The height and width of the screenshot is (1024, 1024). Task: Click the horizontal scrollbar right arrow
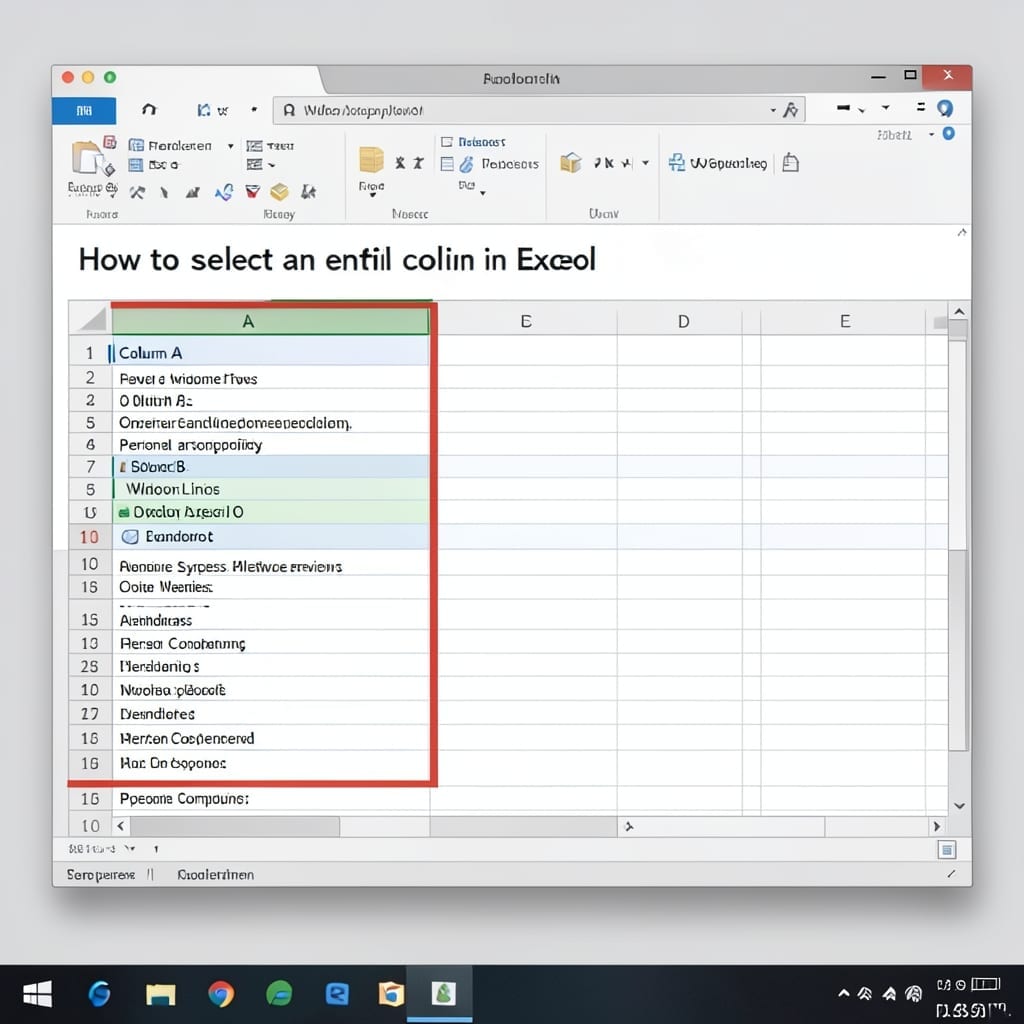click(x=936, y=826)
